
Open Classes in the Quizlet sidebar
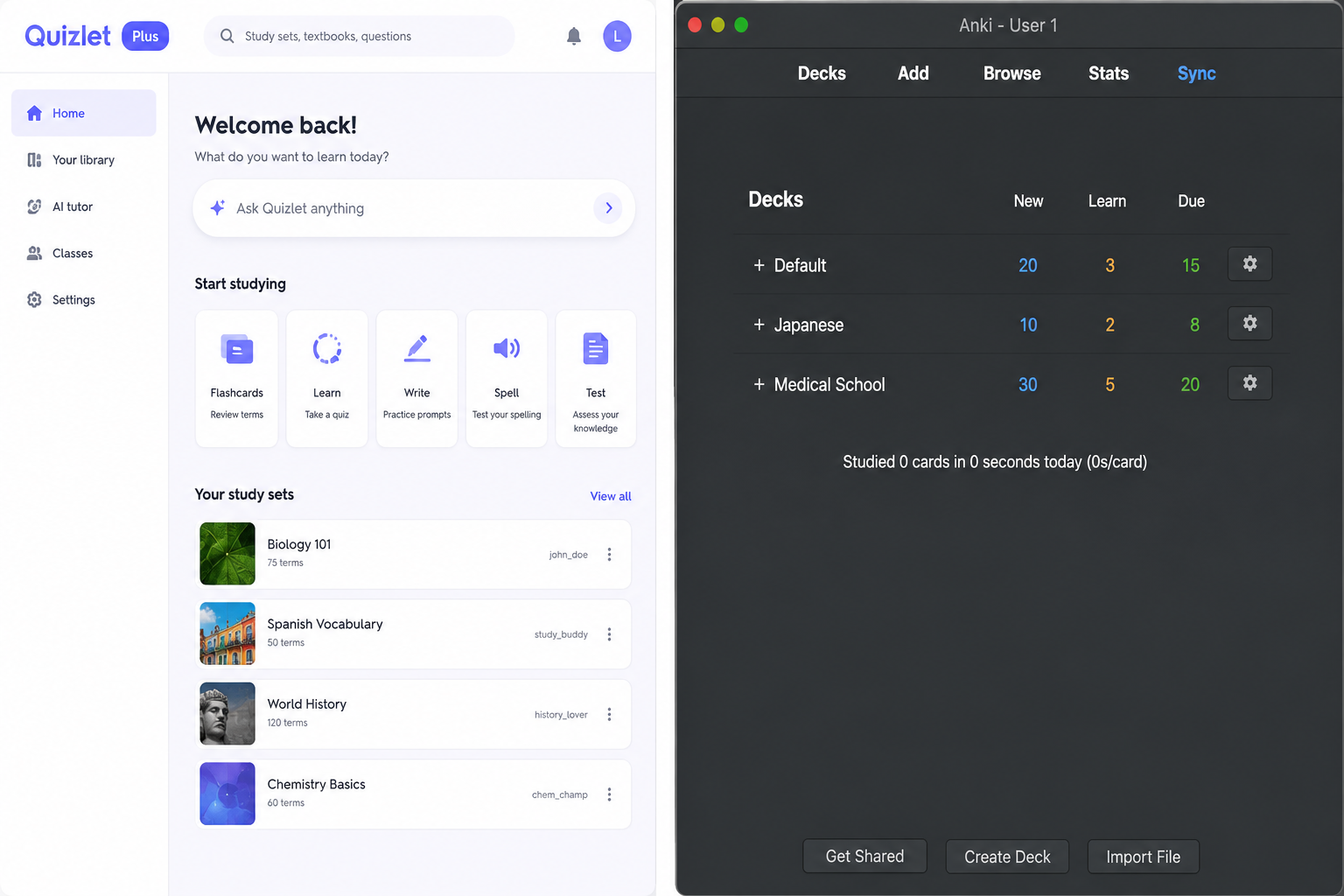(84, 253)
